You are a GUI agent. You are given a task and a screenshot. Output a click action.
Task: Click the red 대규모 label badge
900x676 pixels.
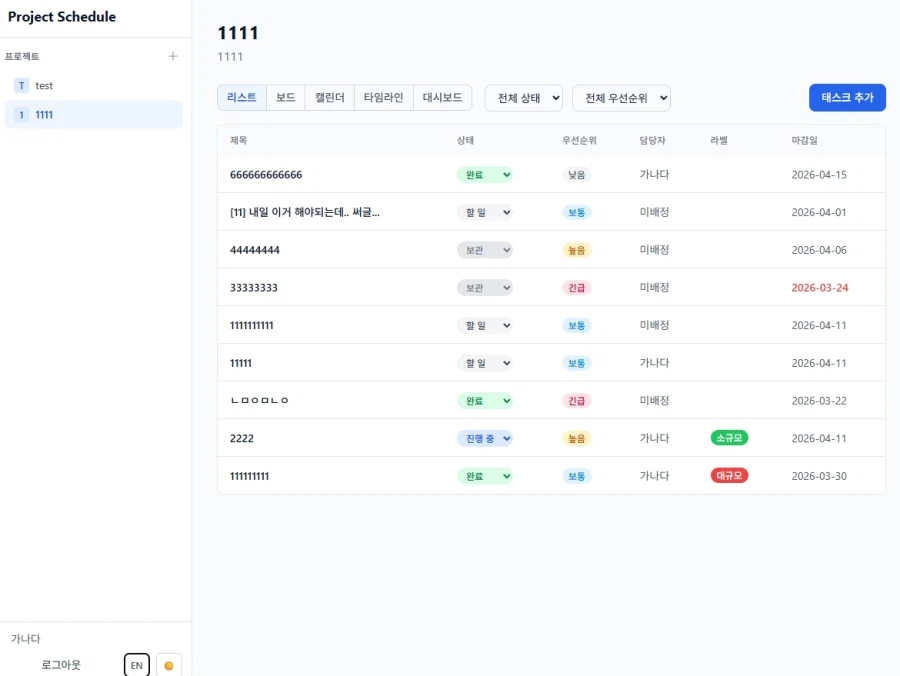729,476
